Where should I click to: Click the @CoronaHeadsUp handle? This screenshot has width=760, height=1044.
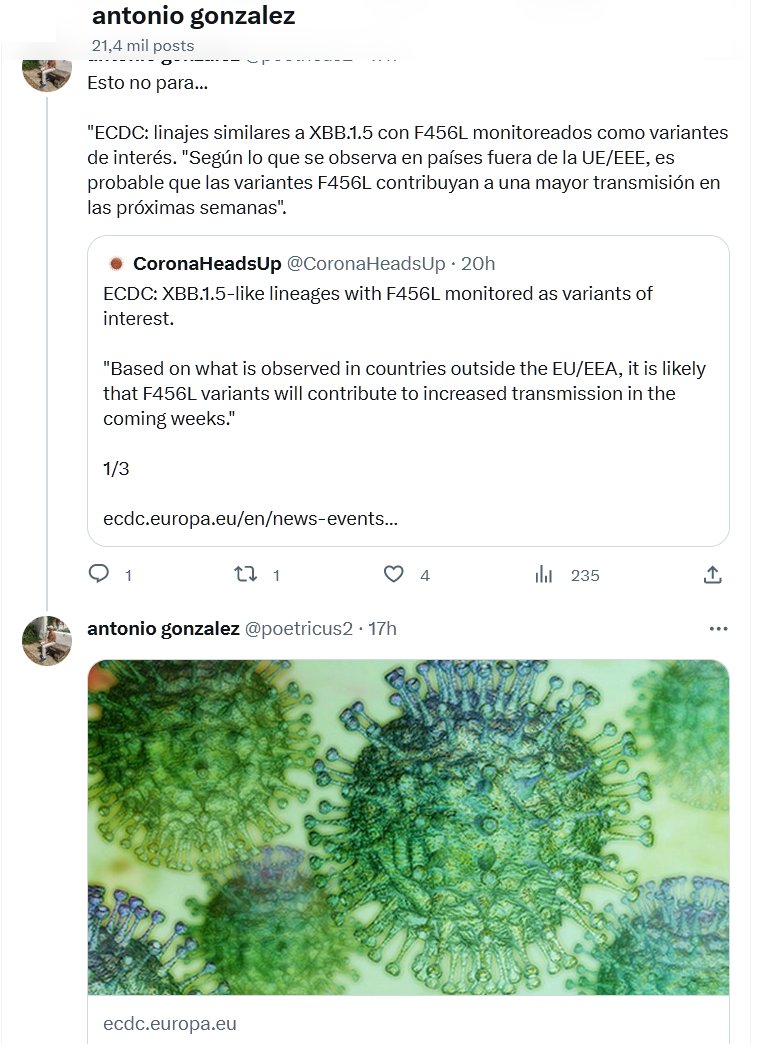pyautogui.click(x=365, y=264)
